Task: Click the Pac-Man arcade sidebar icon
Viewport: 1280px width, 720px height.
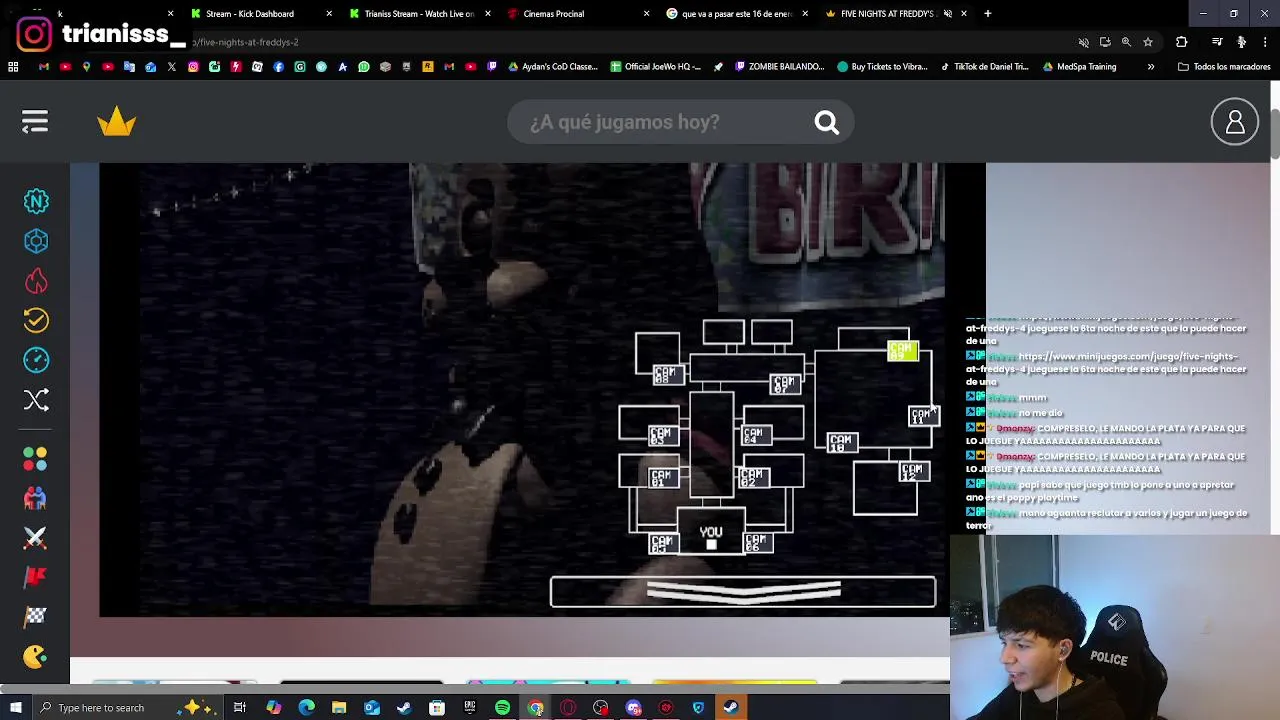Action: tap(36, 656)
